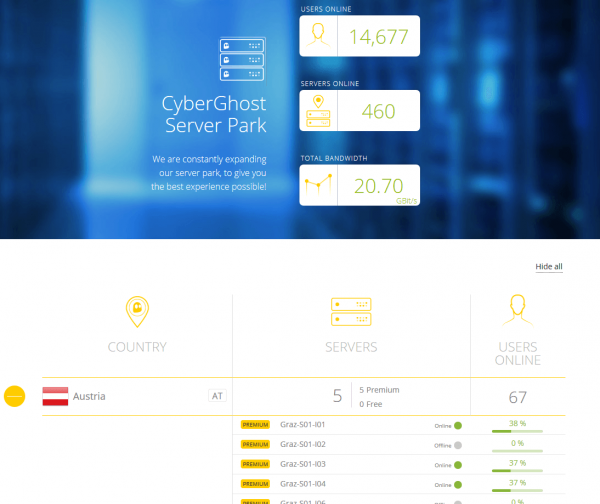This screenshot has height=504, width=600.
Task: Click the 37 % load bar for Graz-S01-I03
Action: click(x=517, y=471)
